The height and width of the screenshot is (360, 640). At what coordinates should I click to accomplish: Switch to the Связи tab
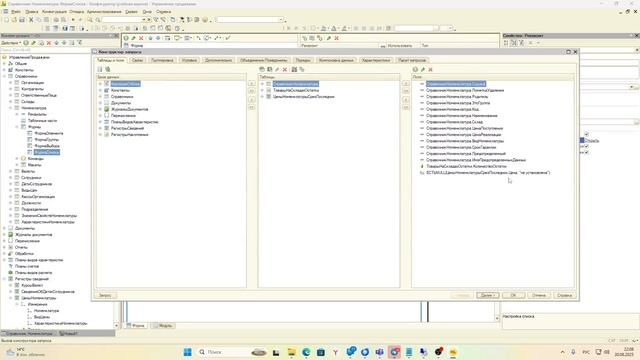pos(138,60)
